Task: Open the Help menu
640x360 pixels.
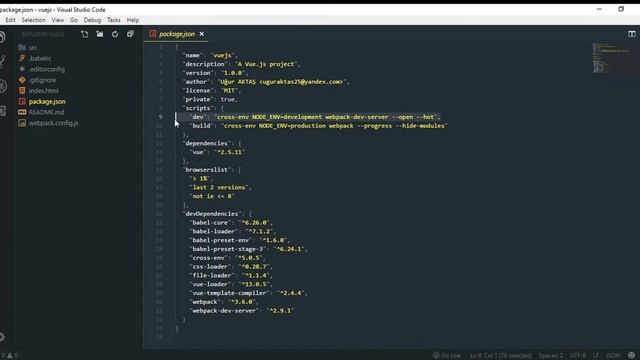Action: pos(133,20)
